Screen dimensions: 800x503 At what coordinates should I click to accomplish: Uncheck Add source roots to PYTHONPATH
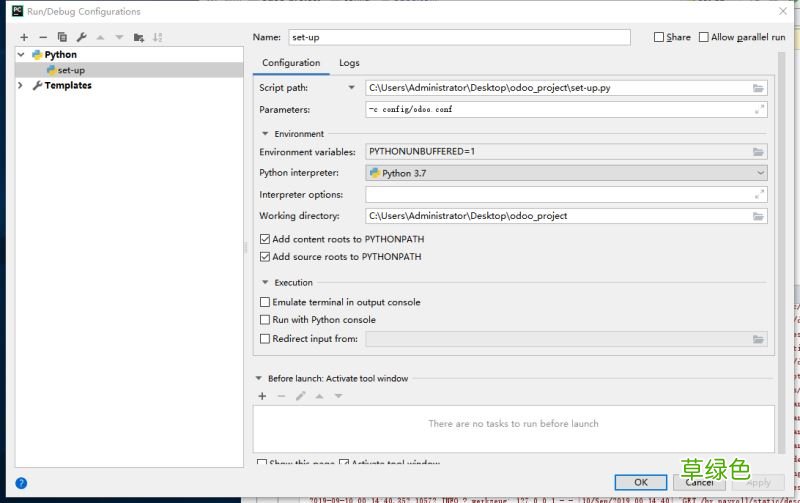(265, 257)
